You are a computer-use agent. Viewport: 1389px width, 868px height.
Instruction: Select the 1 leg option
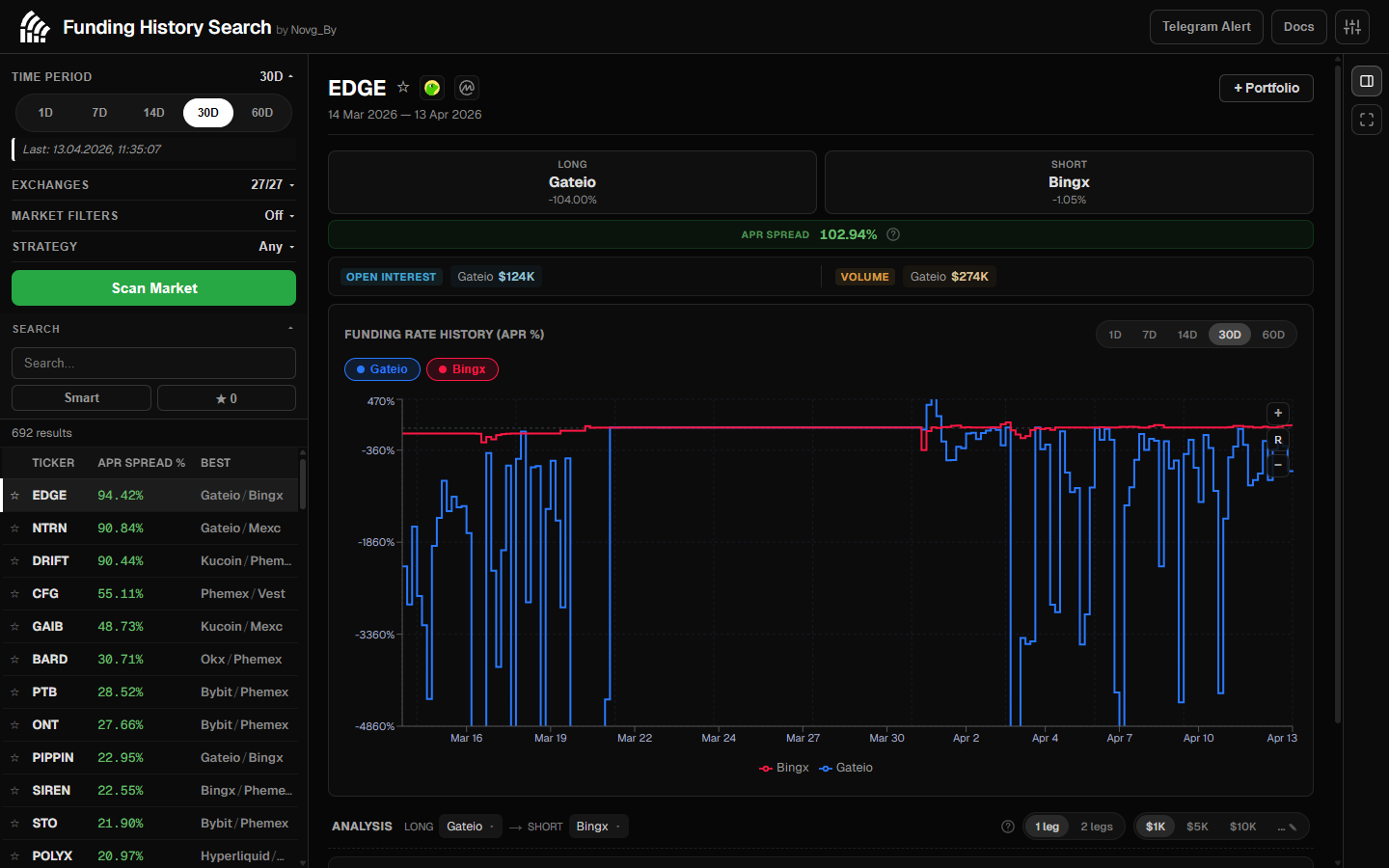[1047, 827]
